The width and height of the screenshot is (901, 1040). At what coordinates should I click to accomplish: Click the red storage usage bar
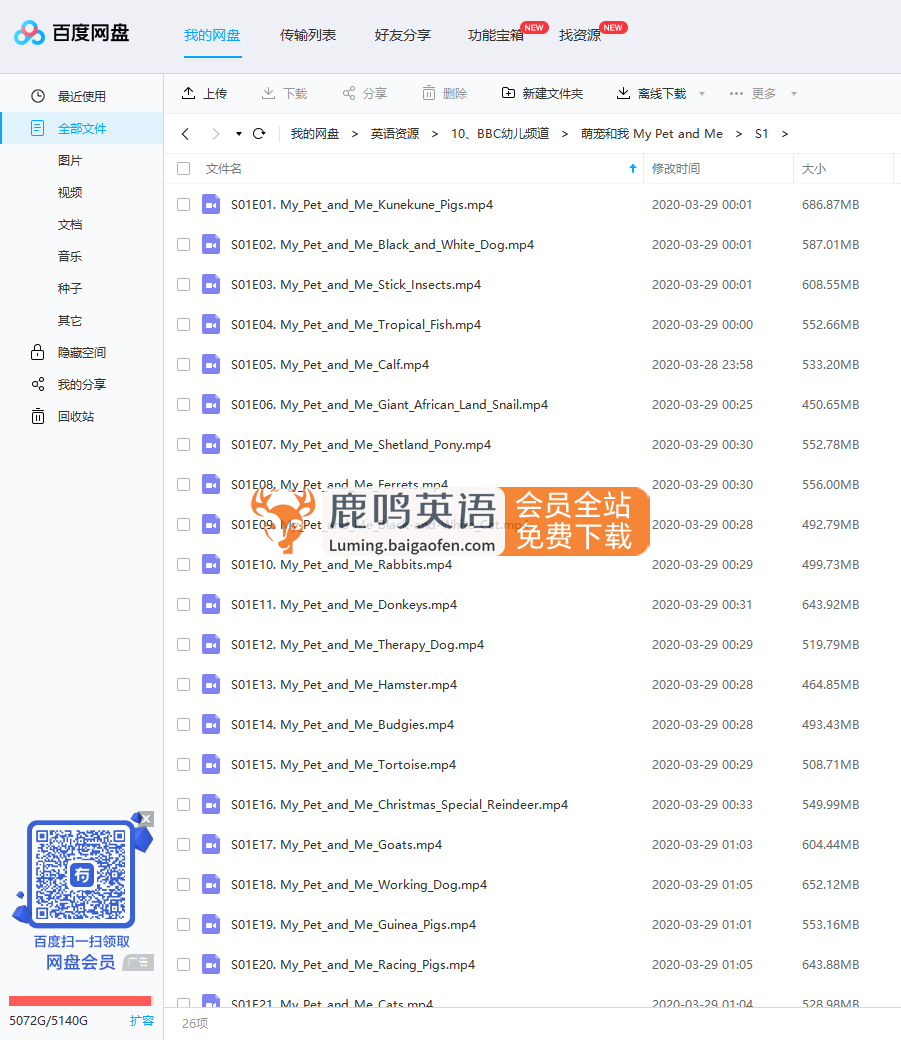[x=80, y=1001]
